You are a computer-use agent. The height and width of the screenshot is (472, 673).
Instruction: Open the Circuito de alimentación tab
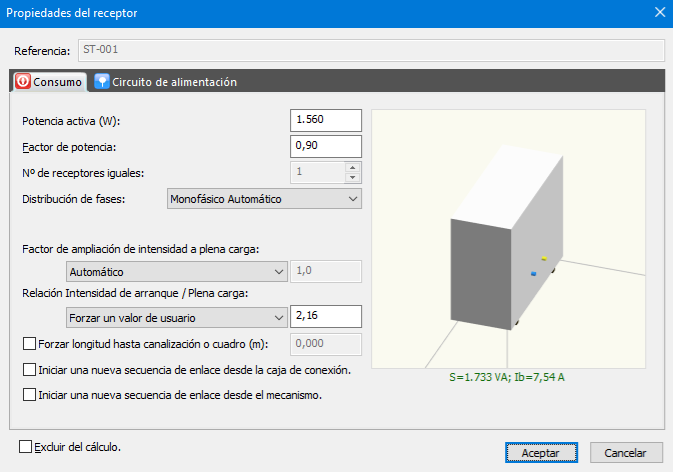tap(165, 82)
